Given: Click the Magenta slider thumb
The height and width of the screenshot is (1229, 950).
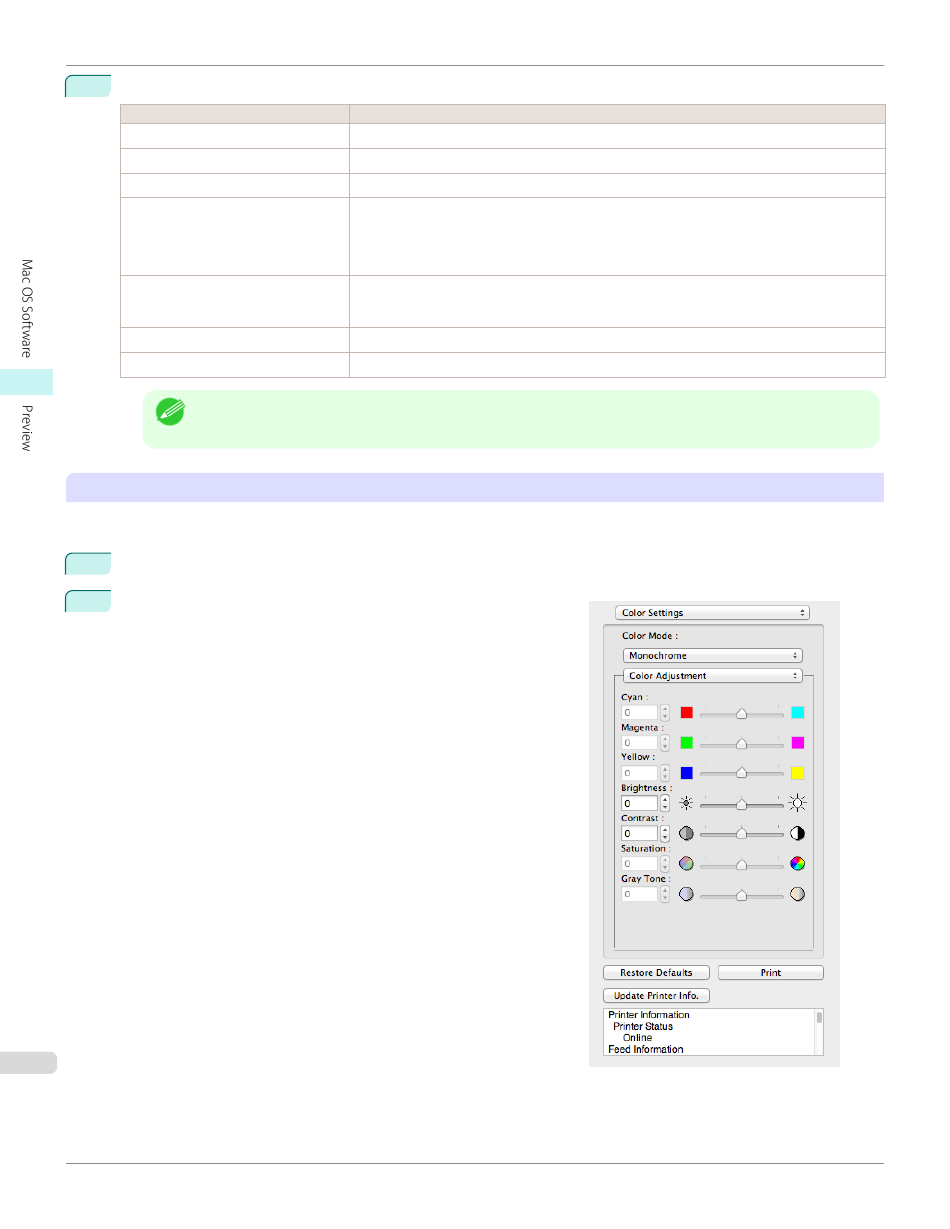Looking at the screenshot, I should pos(742,744).
